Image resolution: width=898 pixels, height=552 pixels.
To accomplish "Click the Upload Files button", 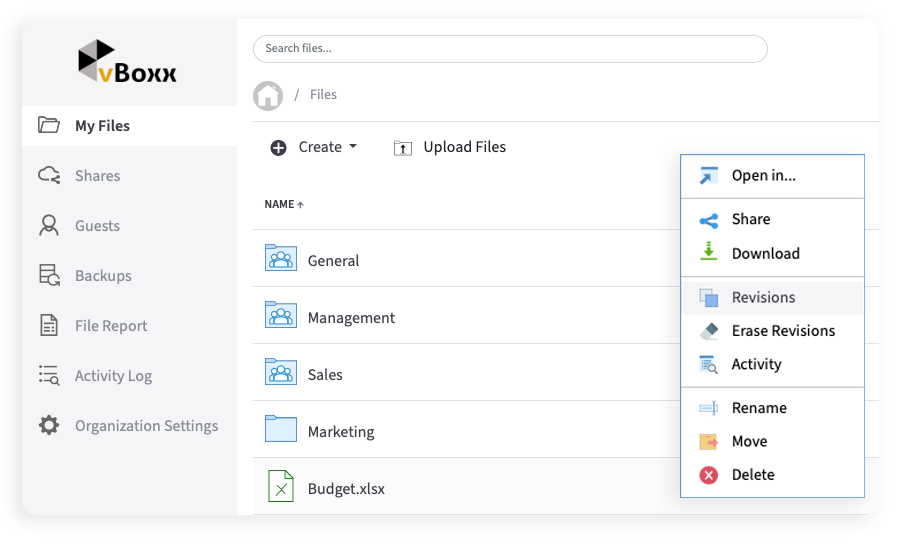I will pyautogui.click(x=450, y=147).
